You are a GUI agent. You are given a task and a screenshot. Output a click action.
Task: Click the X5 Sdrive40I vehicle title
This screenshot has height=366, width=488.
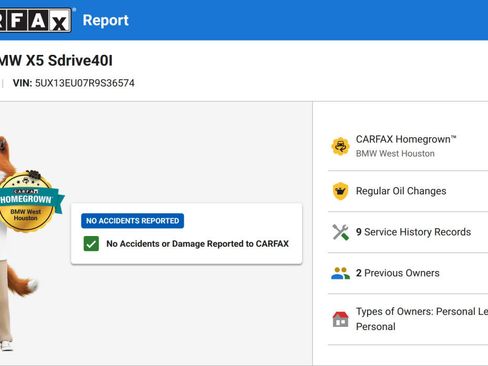click(x=56, y=61)
